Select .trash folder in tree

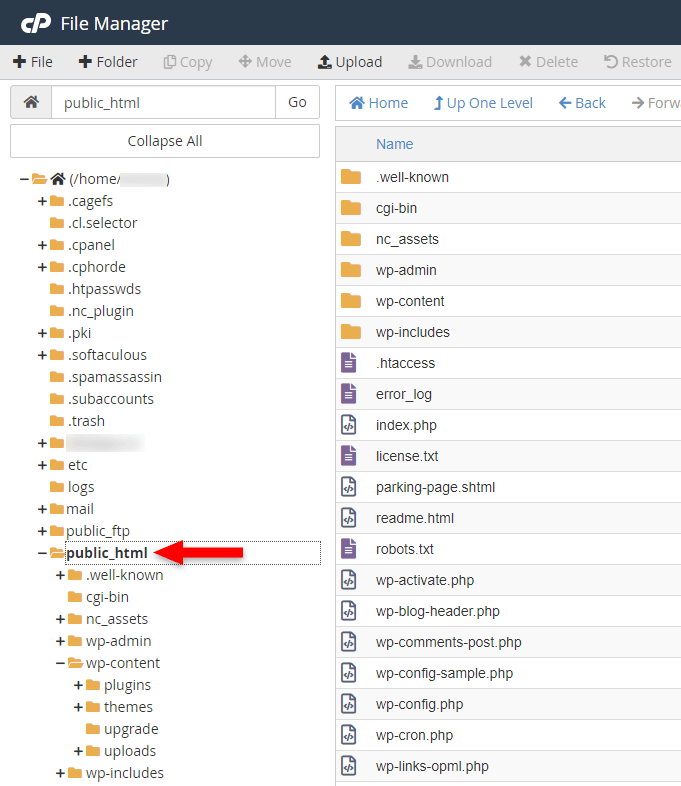pyautogui.click(x=86, y=421)
